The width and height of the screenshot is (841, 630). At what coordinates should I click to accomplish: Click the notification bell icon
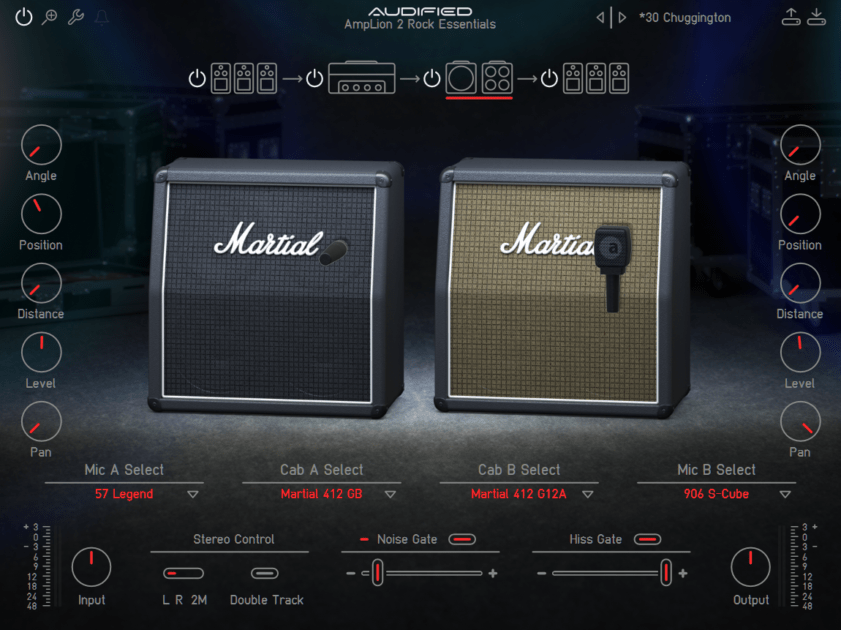tap(102, 17)
